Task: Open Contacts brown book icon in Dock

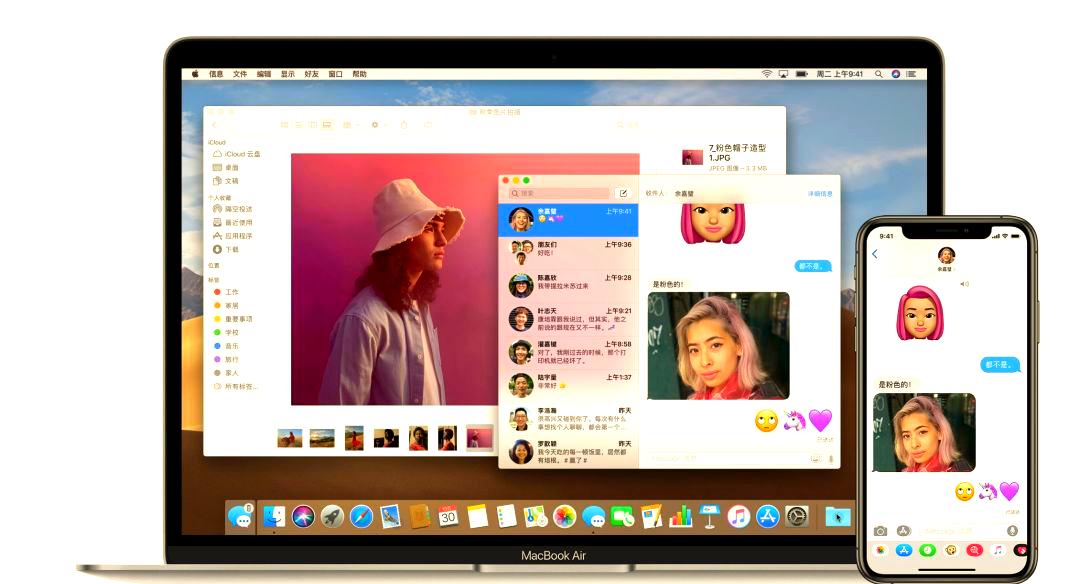Action: point(419,516)
